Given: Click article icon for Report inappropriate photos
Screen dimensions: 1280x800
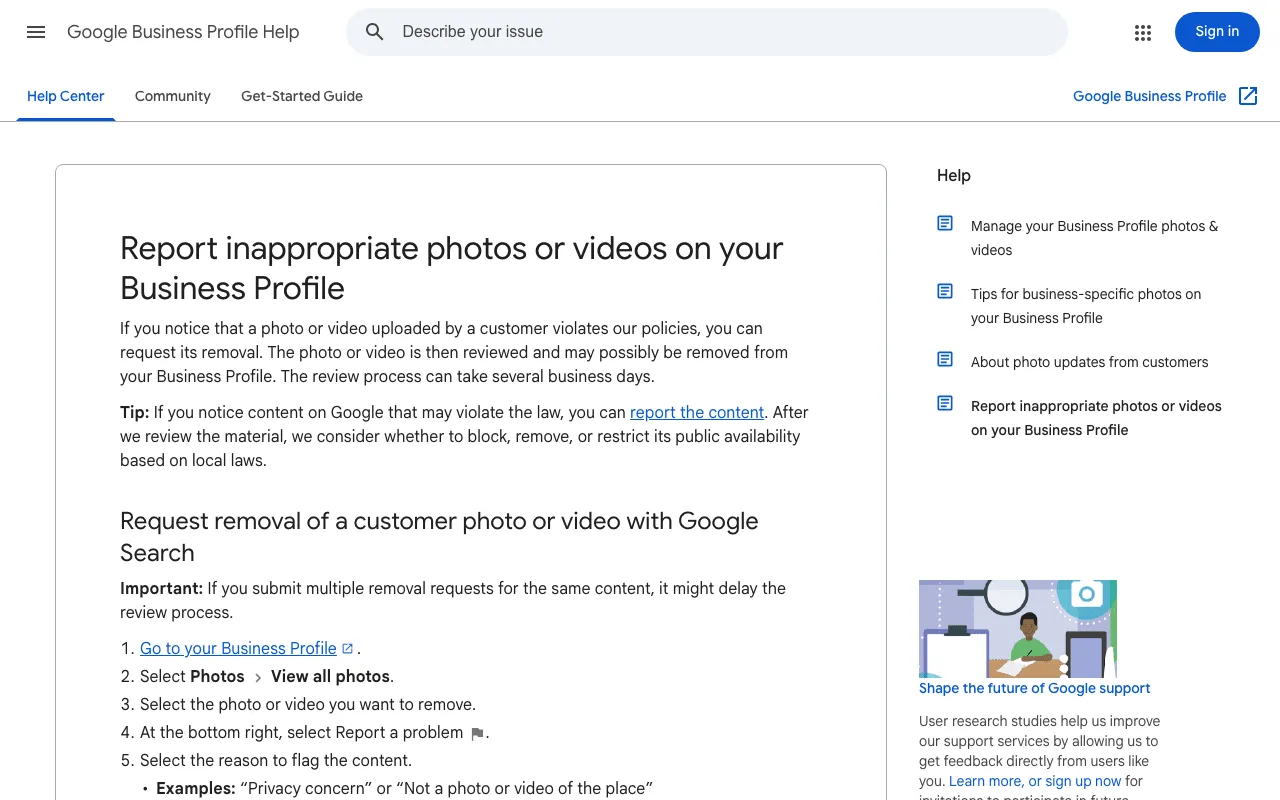Looking at the screenshot, I should coord(945,403).
